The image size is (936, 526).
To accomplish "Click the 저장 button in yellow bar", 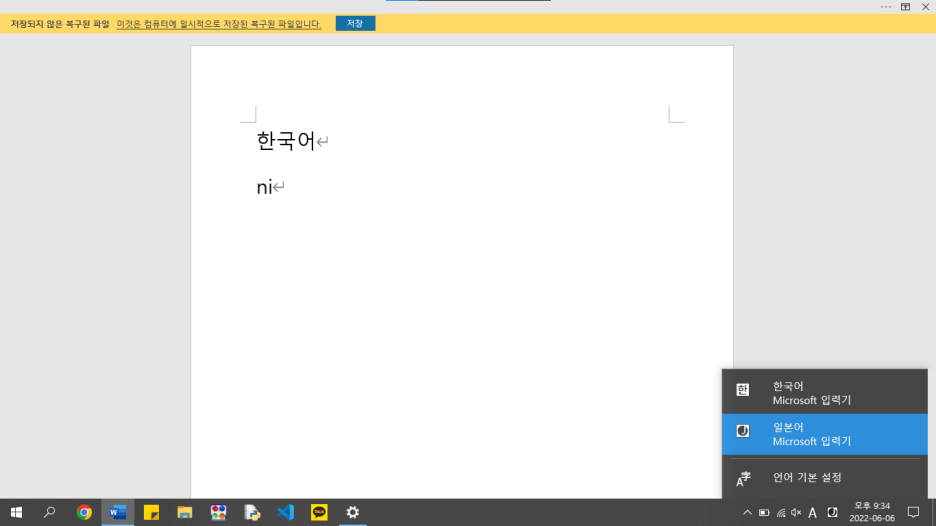I will click(355, 23).
